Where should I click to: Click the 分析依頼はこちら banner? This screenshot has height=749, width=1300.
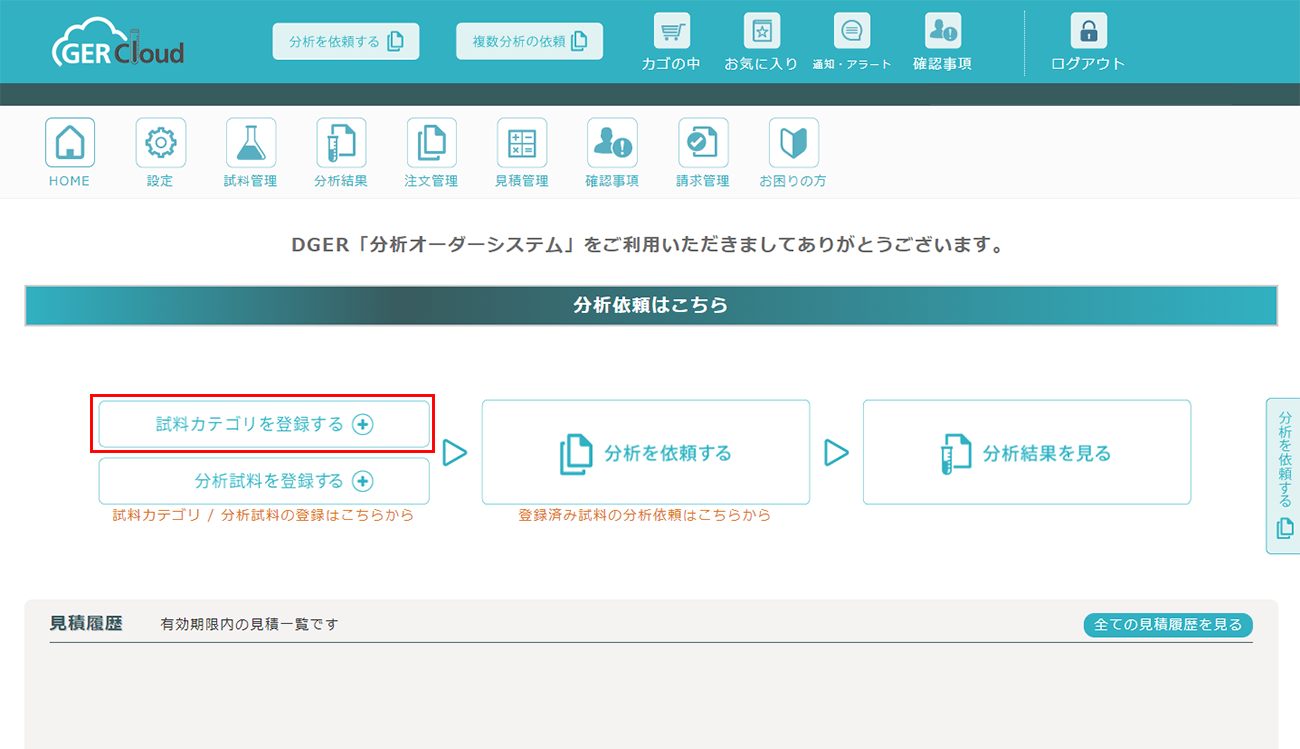click(651, 306)
